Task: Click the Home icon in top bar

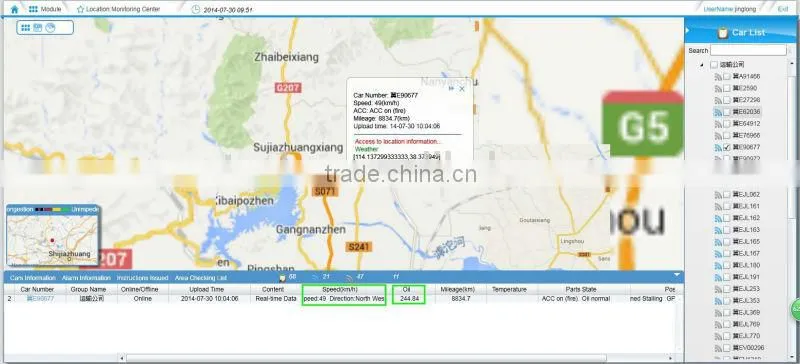Action: point(14,9)
